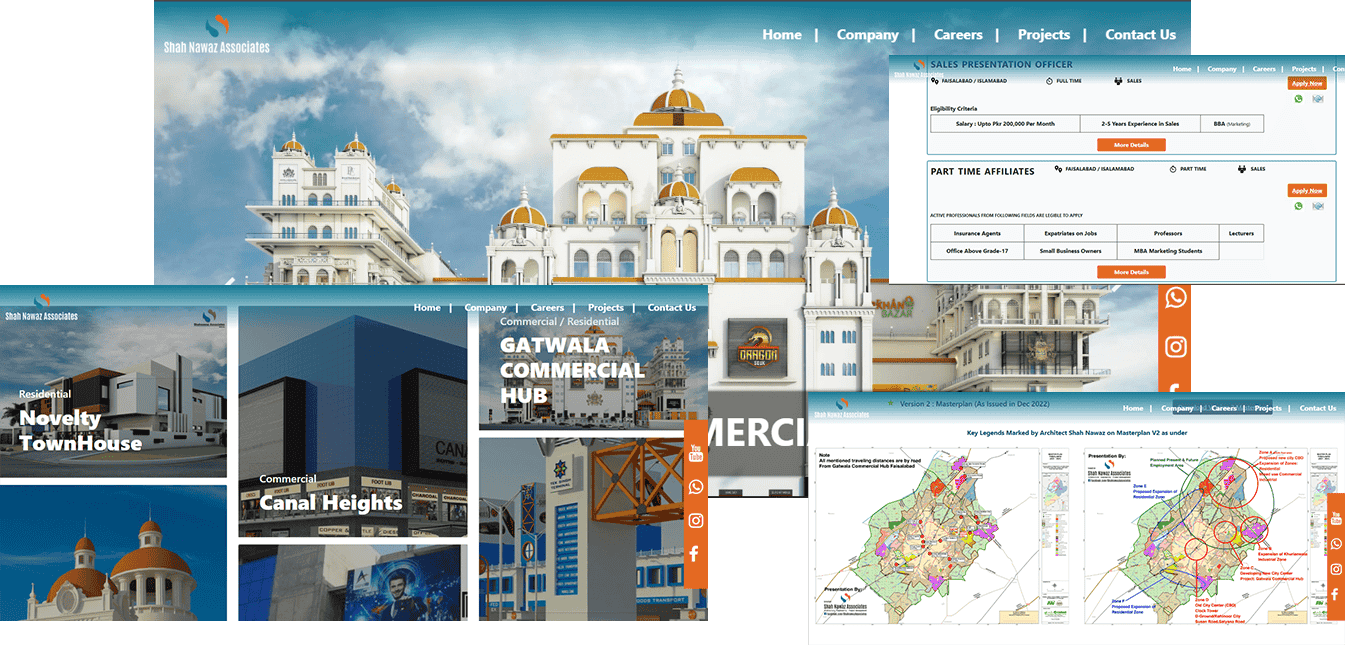Click the Small Business Owners cell

pyautogui.click(x=1070, y=251)
